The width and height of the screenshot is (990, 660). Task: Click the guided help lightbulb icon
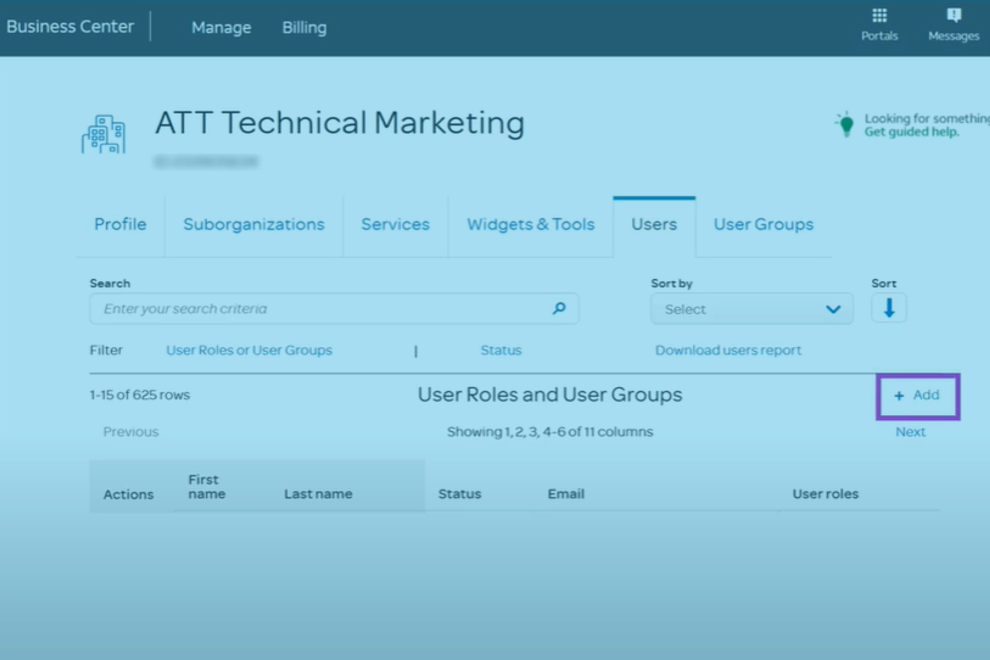[x=845, y=124]
